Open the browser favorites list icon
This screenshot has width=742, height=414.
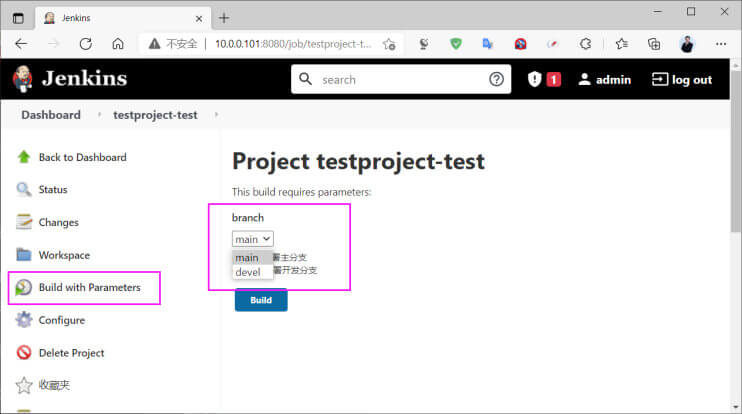click(622, 44)
